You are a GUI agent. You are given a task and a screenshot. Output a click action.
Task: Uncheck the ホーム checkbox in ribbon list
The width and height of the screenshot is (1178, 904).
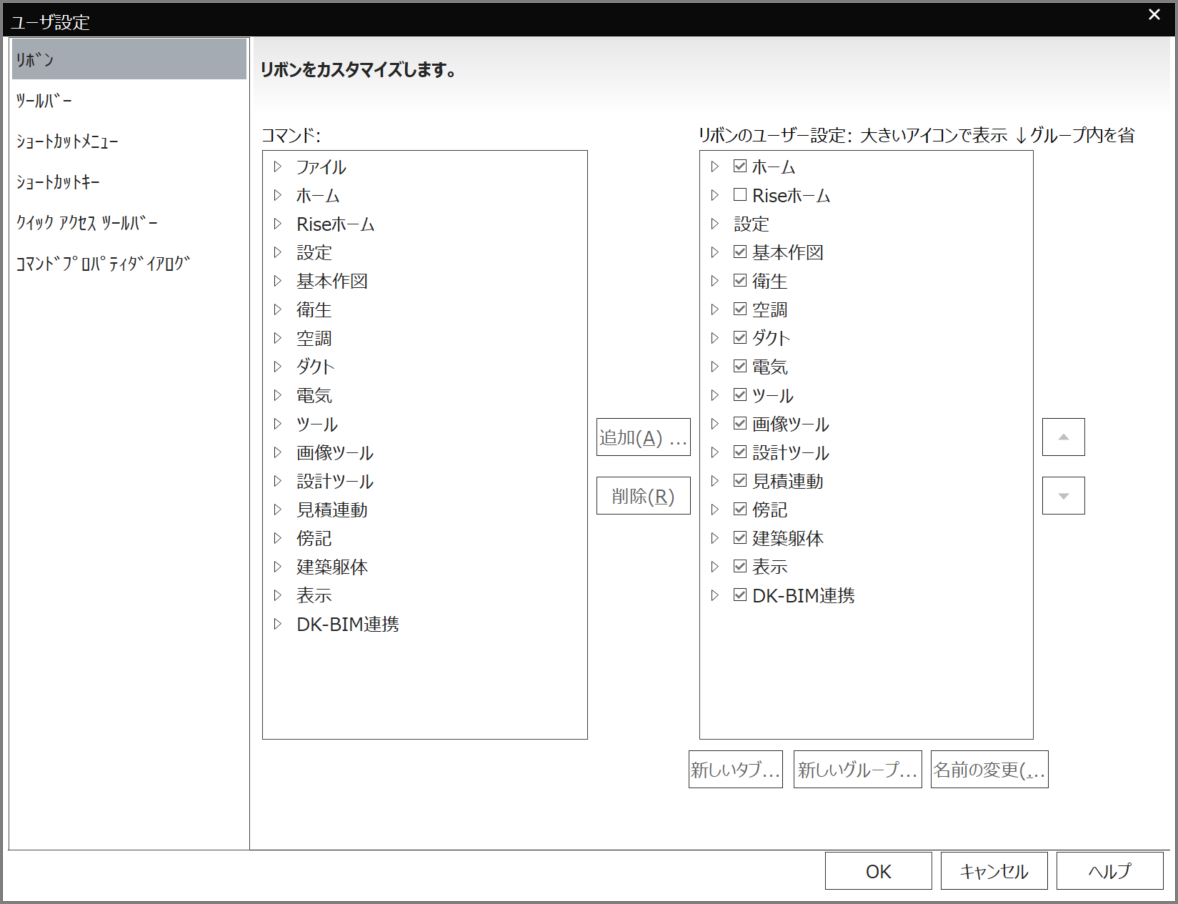pyautogui.click(x=740, y=167)
